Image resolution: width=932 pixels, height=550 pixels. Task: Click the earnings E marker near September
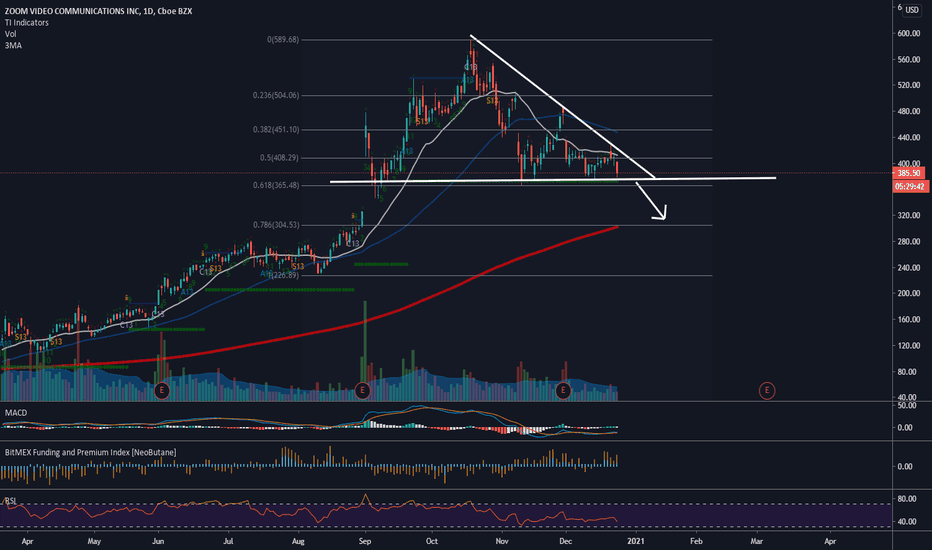[x=362, y=391]
